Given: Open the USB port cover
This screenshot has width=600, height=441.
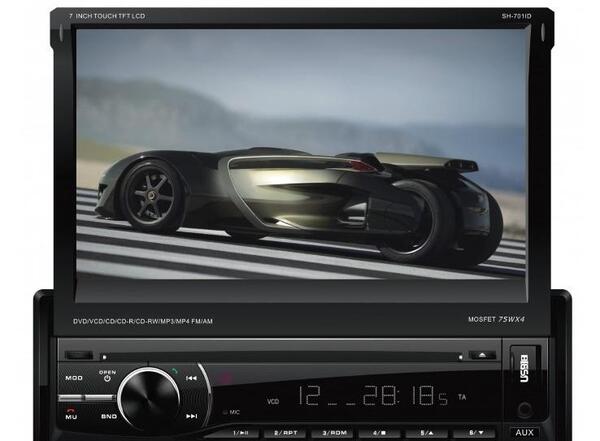Looking at the screenshot, I should [x=525, y=369].
